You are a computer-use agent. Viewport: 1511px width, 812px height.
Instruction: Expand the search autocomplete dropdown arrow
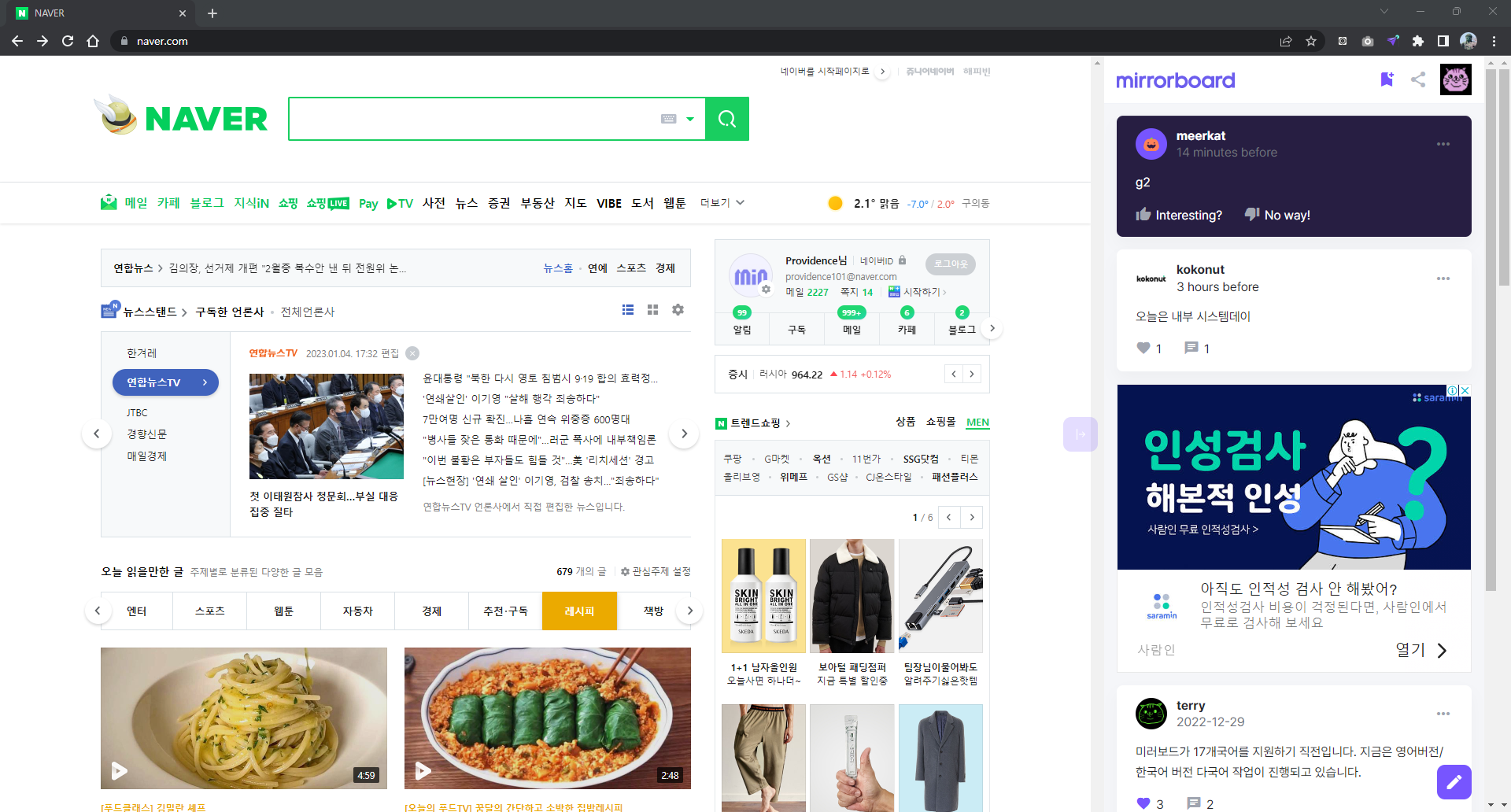[x=690, y=119]
